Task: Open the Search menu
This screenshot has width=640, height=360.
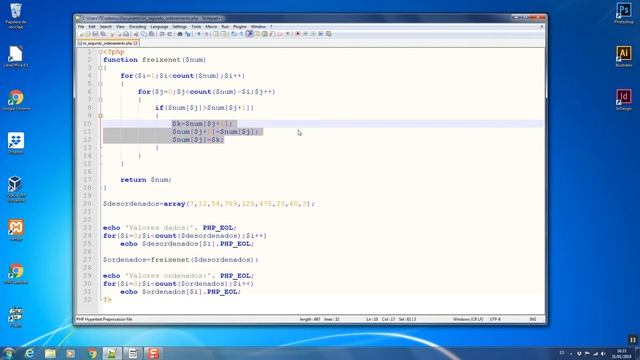Action: 105,27
